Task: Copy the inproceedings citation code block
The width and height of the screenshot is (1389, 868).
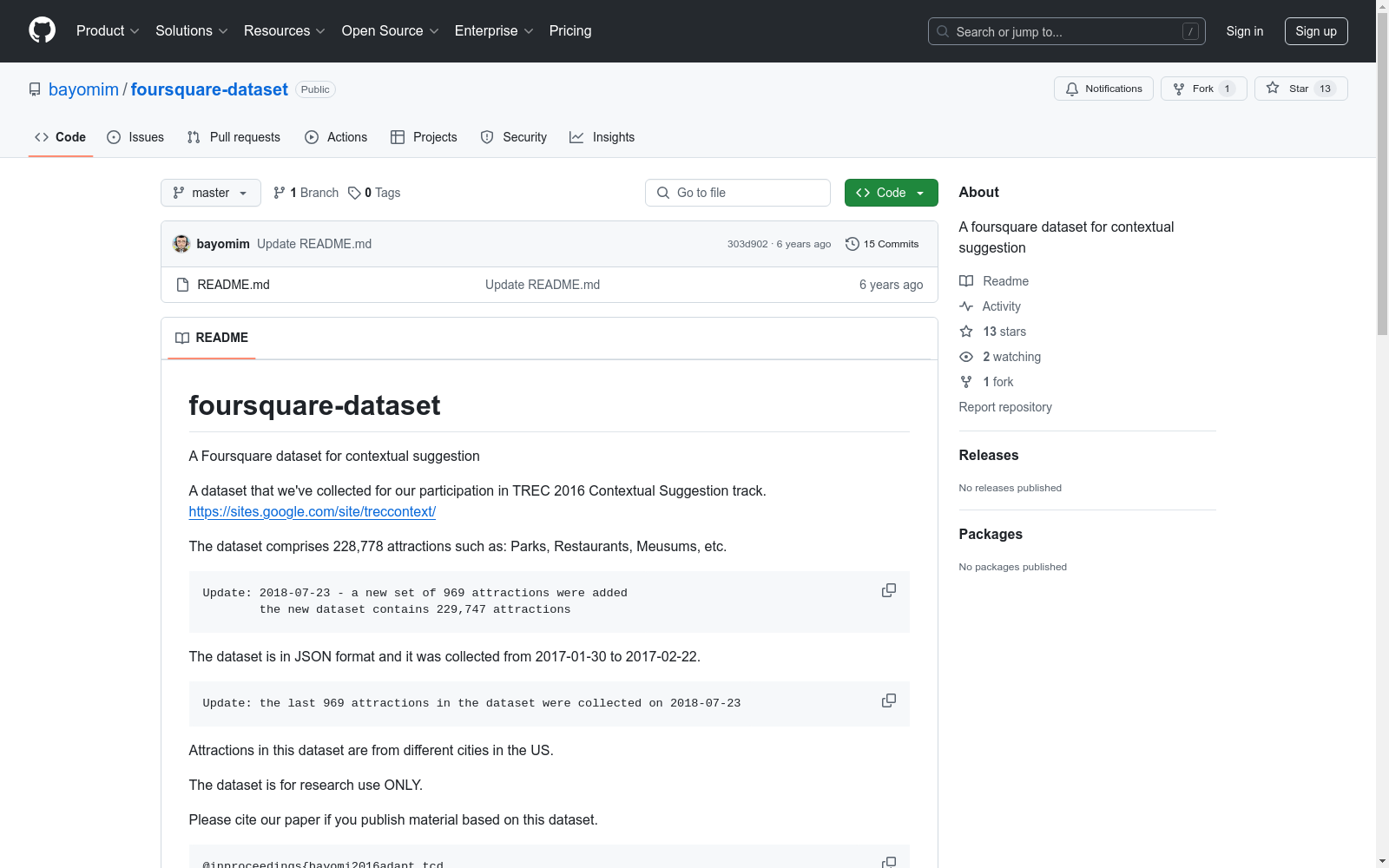Action: point(889,861)
